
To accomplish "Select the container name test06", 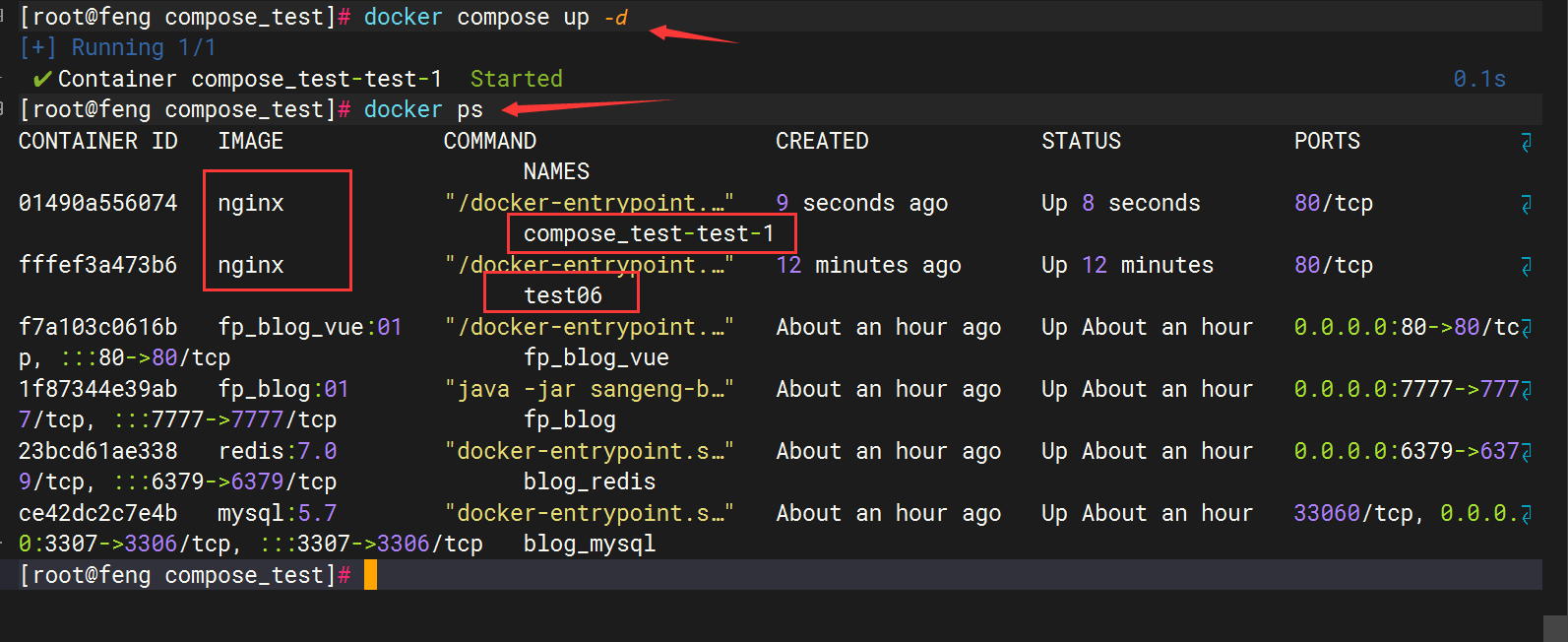I will pyautogui.click(x=562, y=296).
